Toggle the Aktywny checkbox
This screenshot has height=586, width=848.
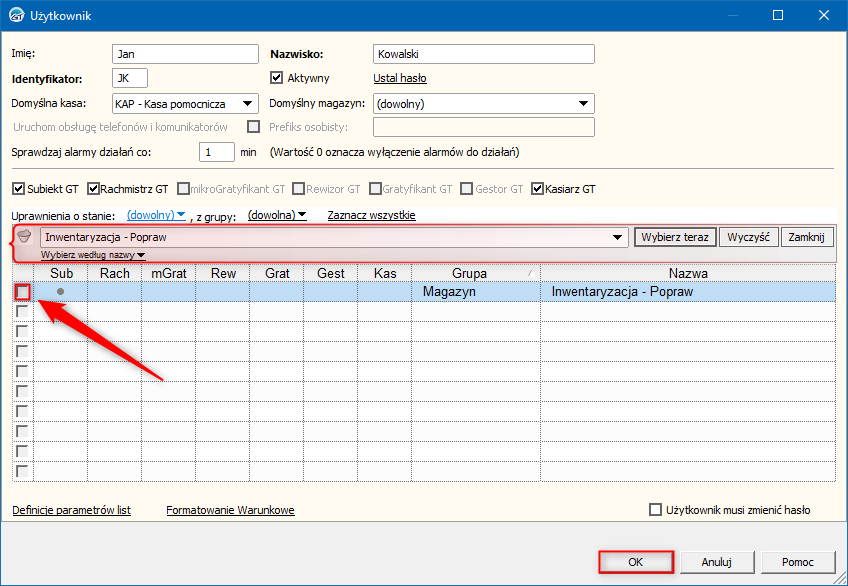point(276,78)
